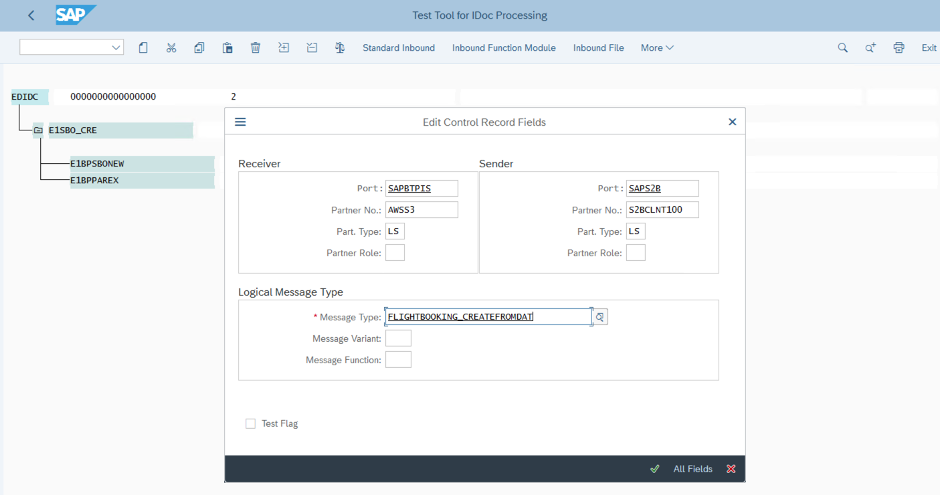Click the Expand subtree icon
Viewport: 941px width, 495px height.
(283, 47)
